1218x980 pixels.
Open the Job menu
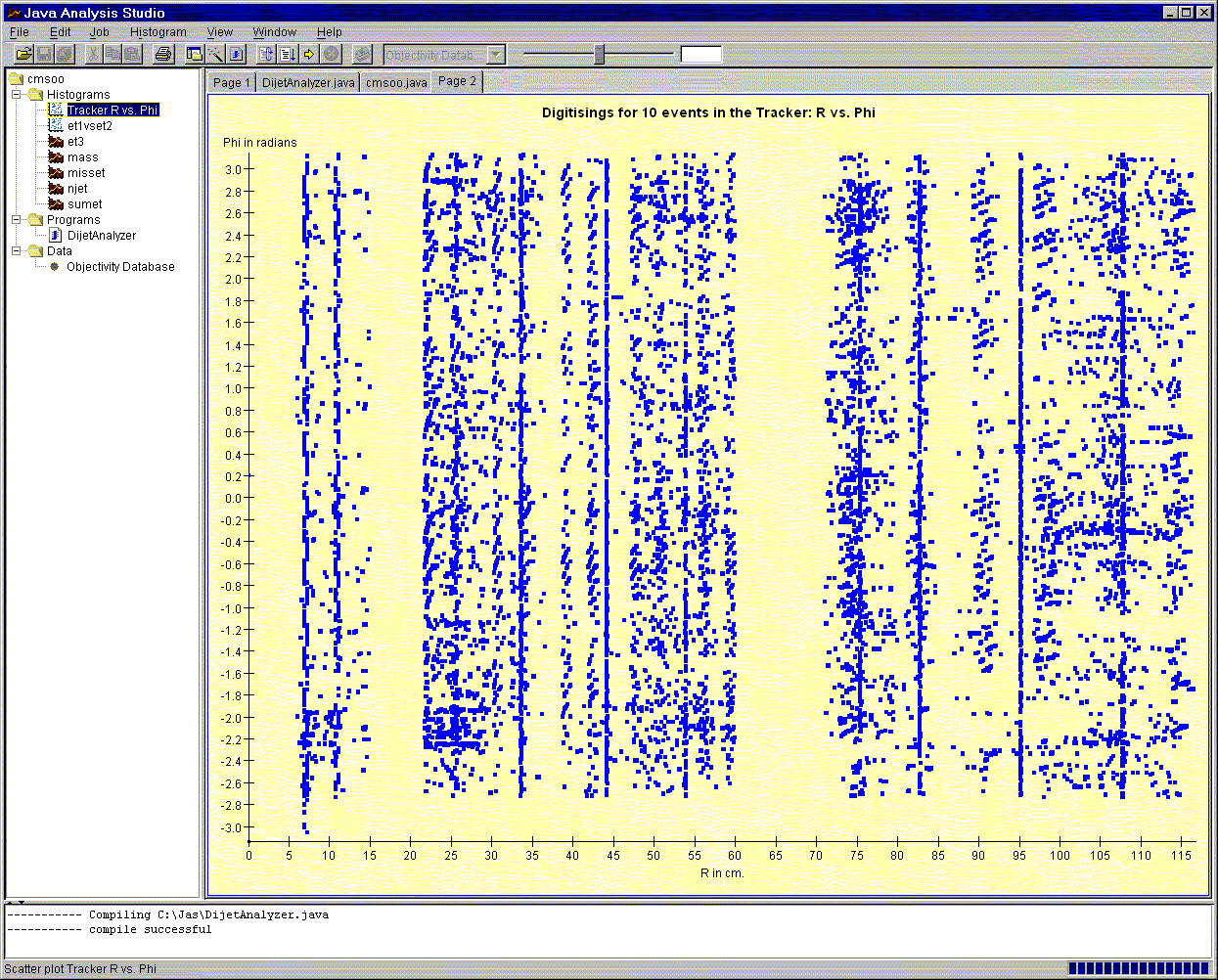pyautogui.click(x=99, y=32)
